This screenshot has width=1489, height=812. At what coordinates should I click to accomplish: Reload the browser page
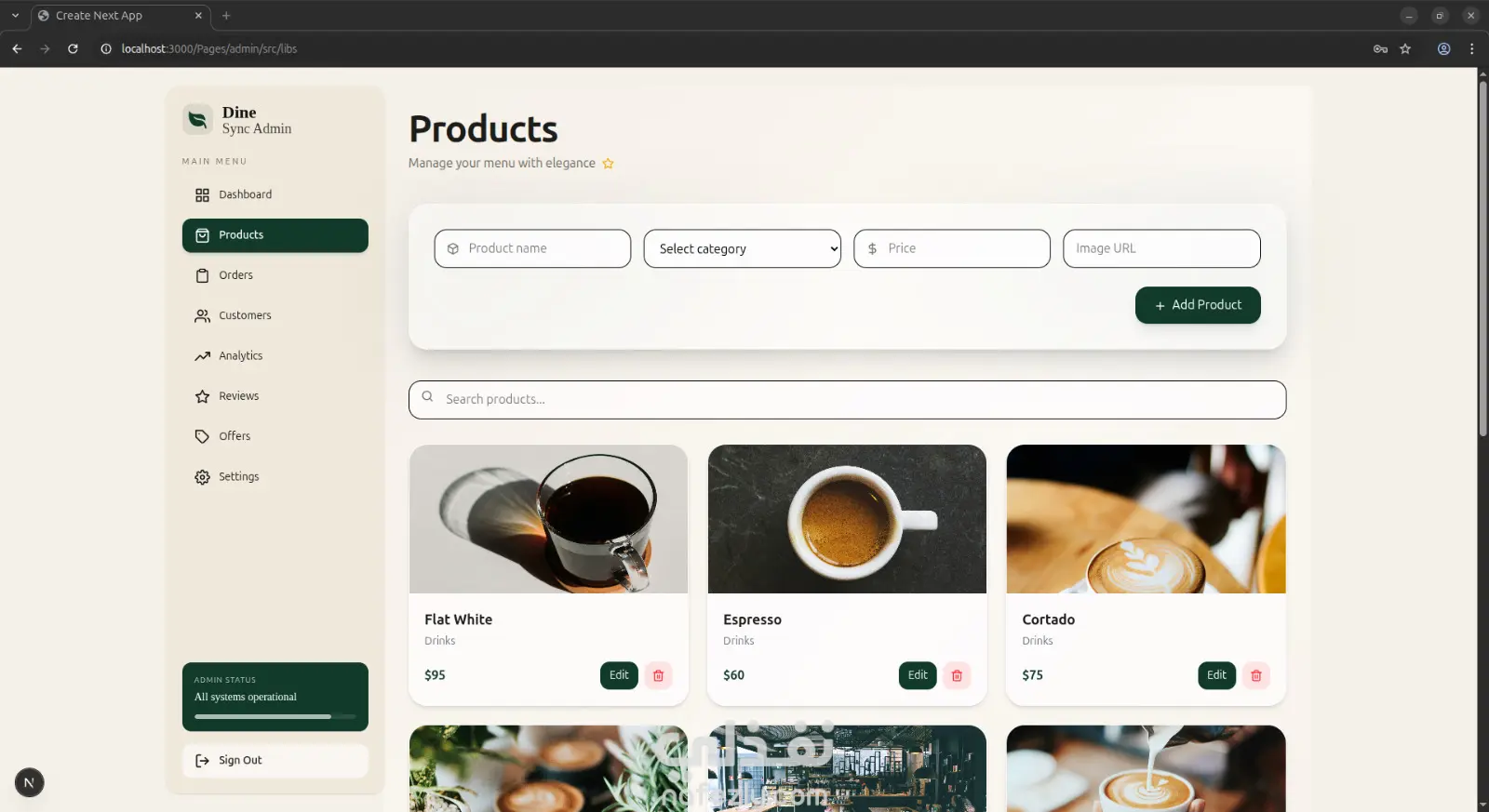tap(73, 49)
